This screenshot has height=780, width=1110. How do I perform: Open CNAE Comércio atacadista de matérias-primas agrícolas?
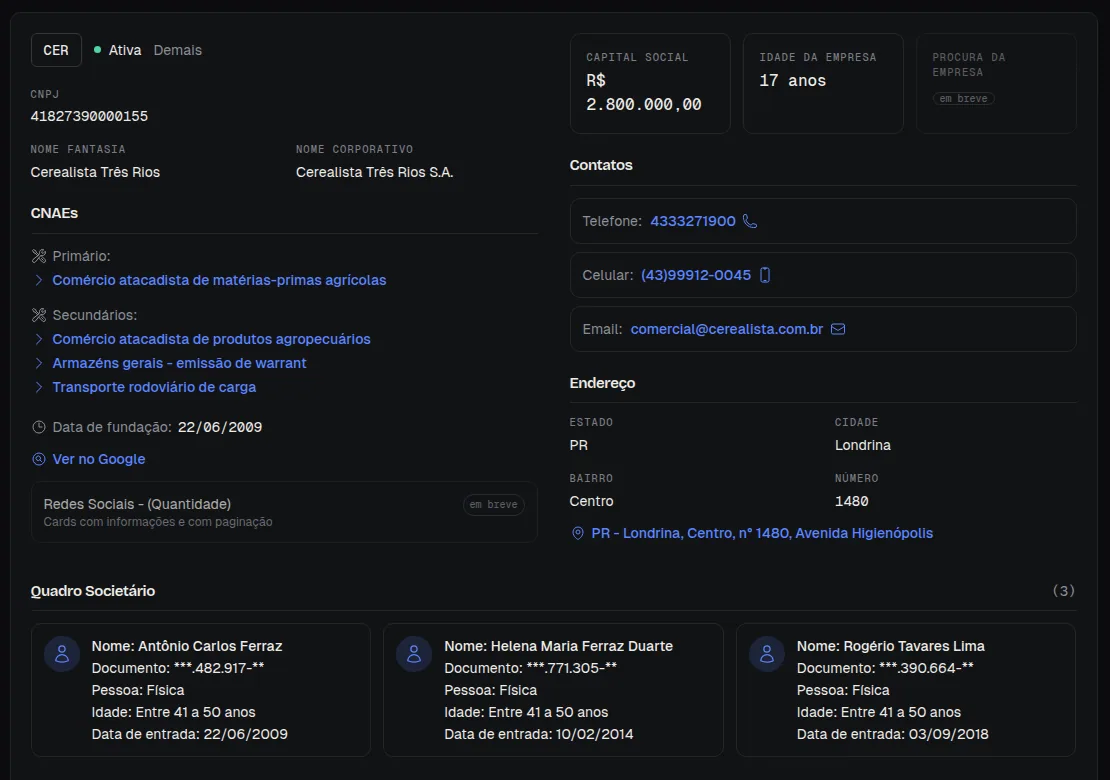(x=219, y=280)
